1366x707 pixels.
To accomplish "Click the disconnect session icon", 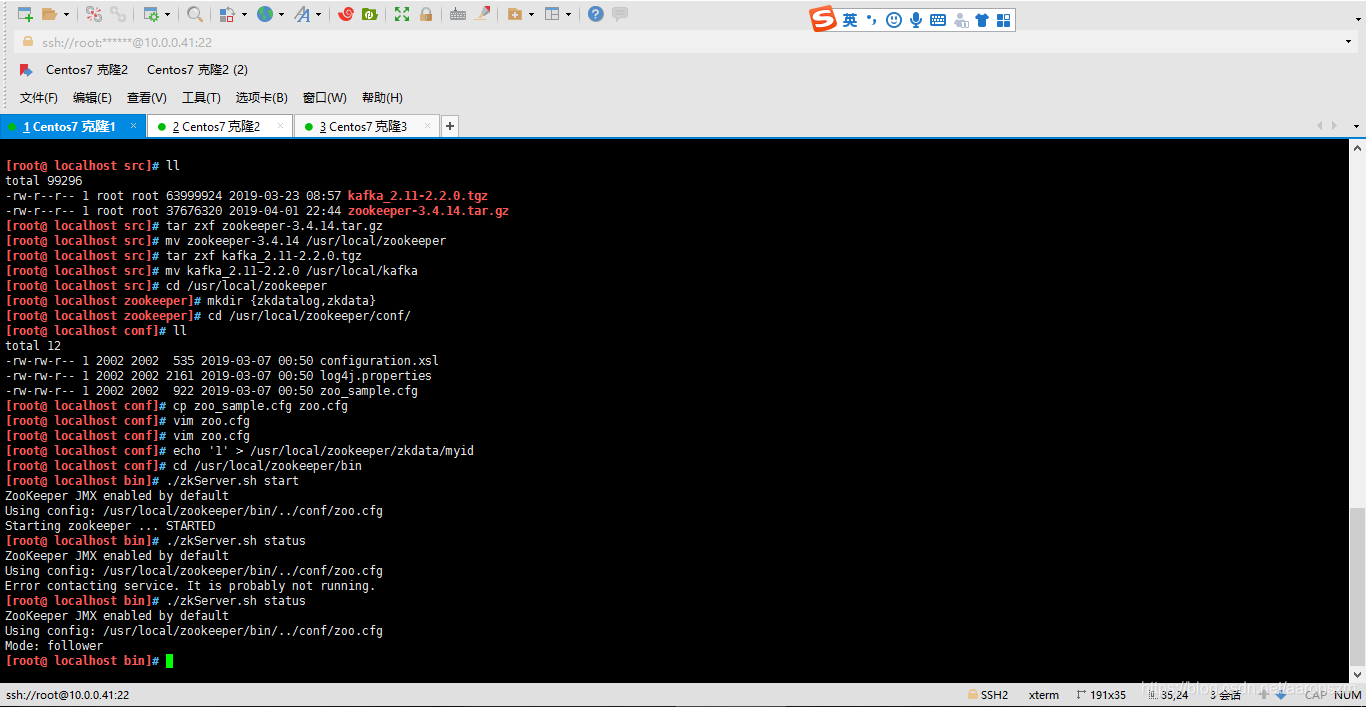I will tap(94, 14).
